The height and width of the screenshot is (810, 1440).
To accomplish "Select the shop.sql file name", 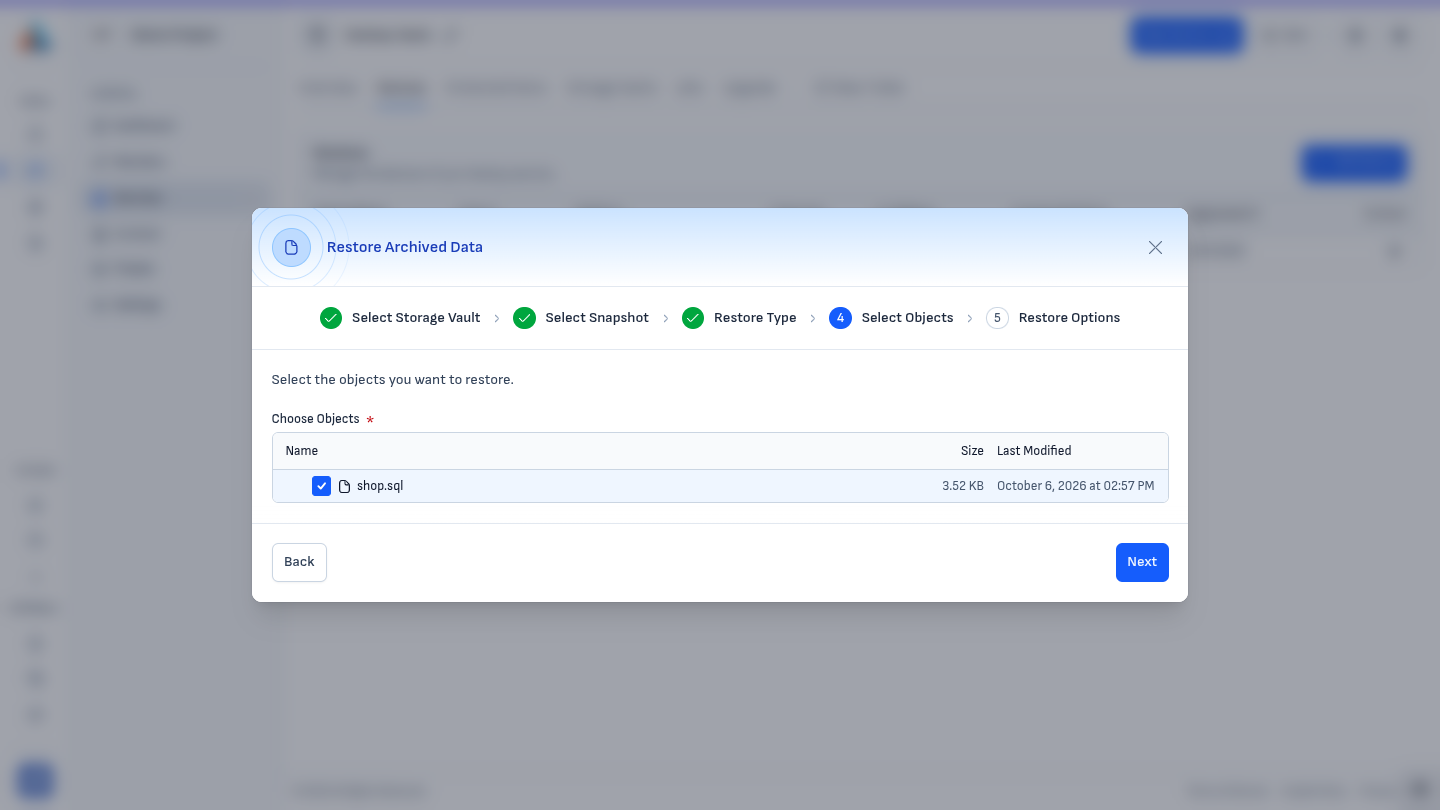I will 380,486.
